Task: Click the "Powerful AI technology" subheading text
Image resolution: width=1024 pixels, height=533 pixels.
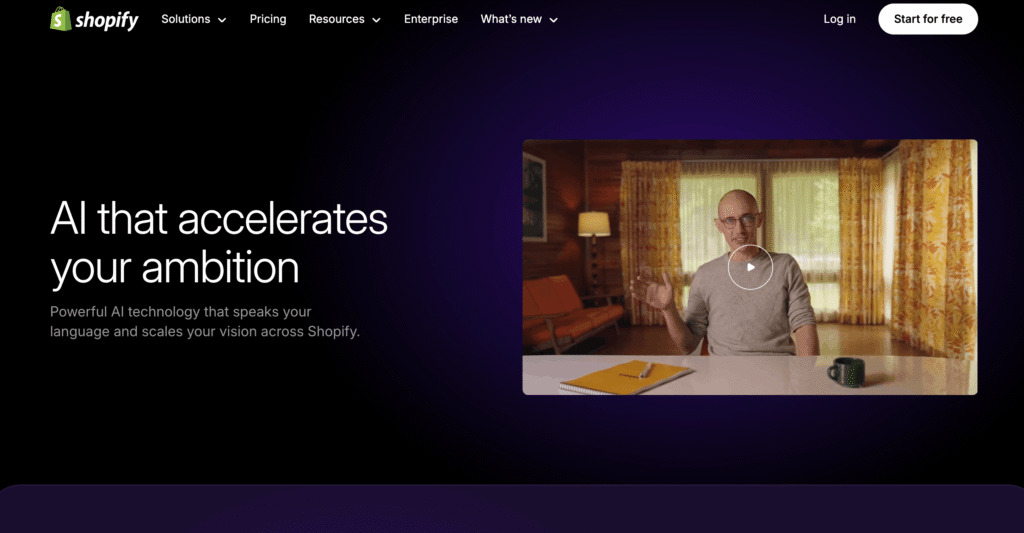Action: click(205, 321)
